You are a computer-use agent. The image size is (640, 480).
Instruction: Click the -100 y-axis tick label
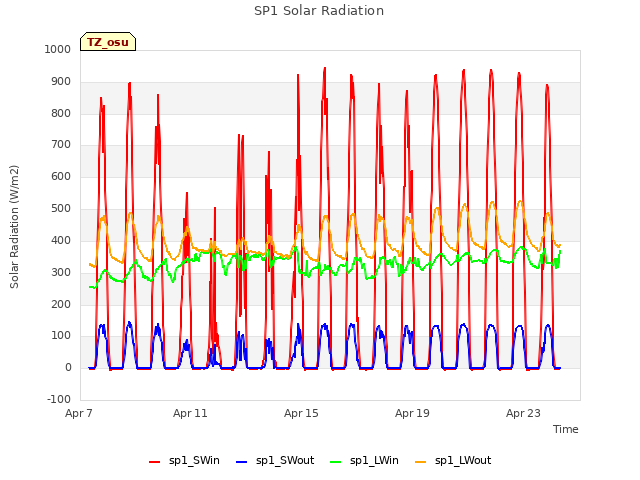59,399
